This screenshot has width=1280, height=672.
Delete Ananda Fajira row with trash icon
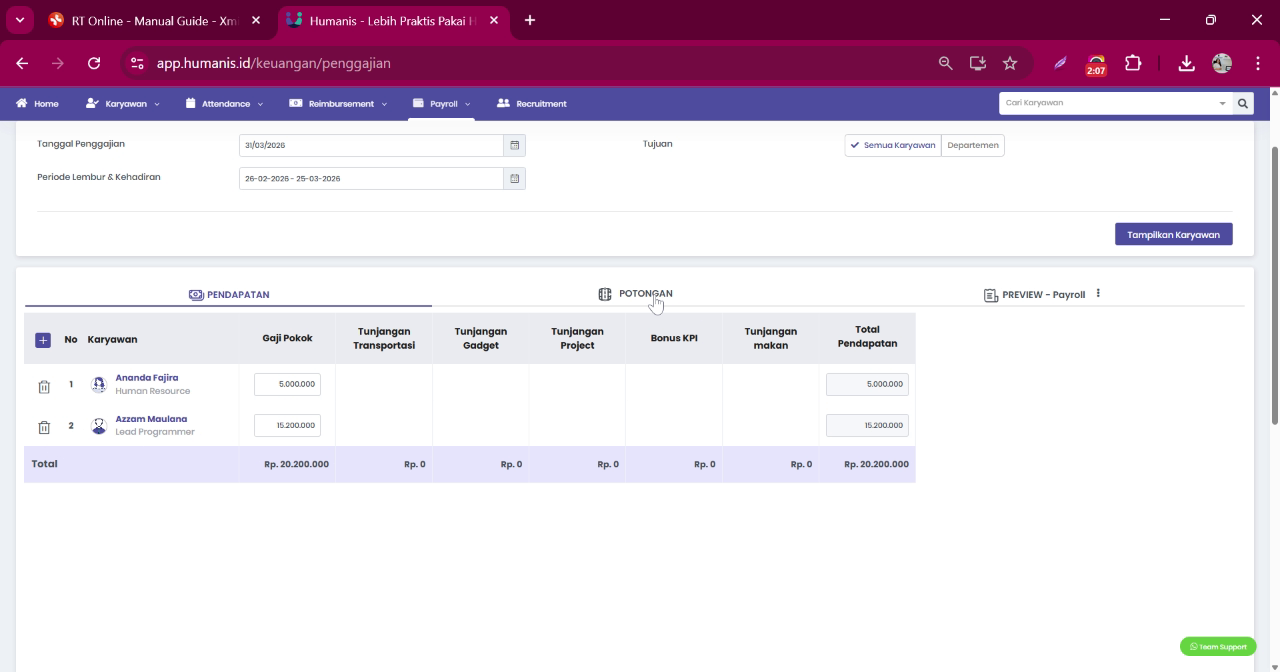pos(44,387)
